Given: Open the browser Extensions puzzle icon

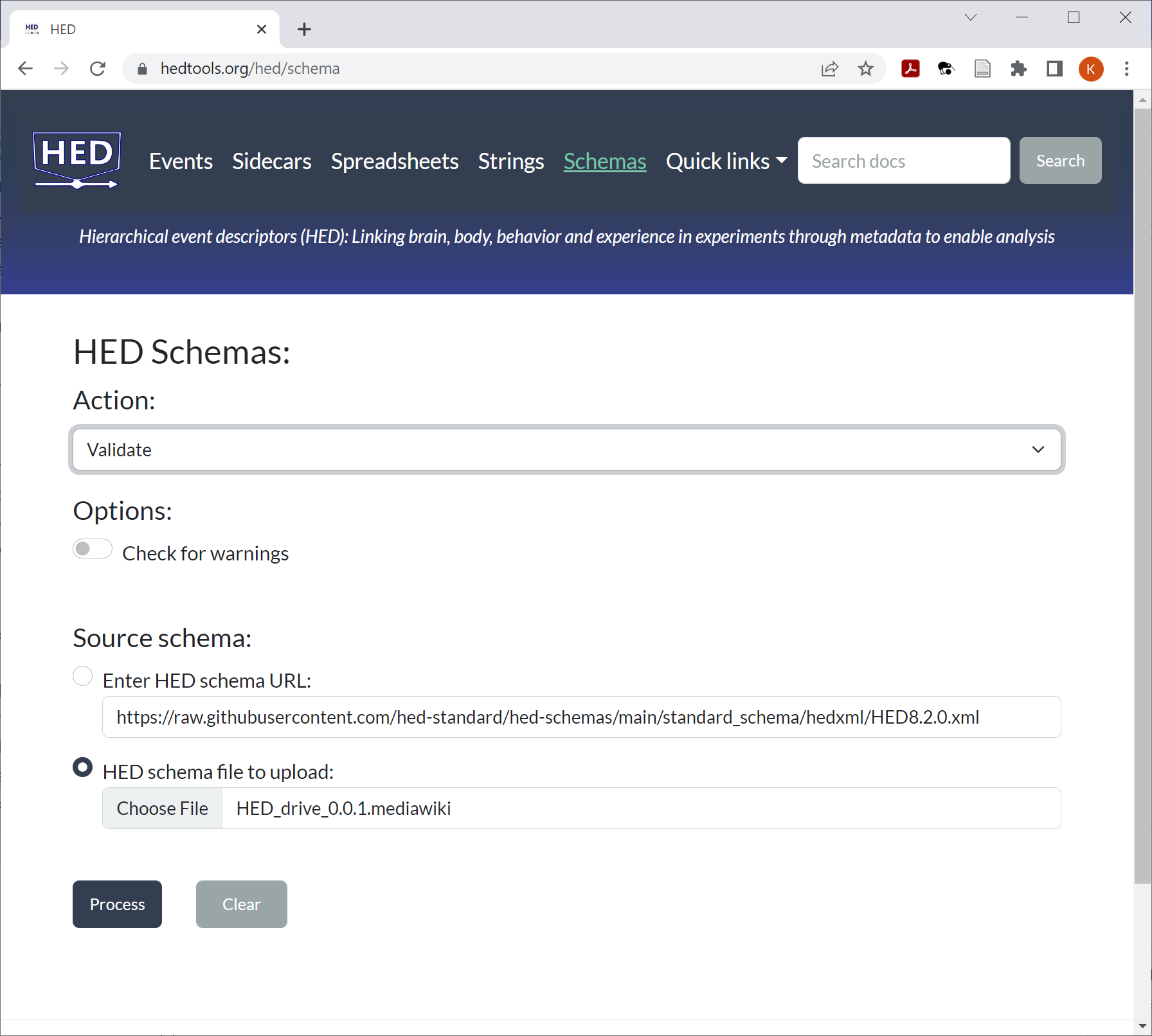Looking at the screenshot, I should tap(1018, 69).
